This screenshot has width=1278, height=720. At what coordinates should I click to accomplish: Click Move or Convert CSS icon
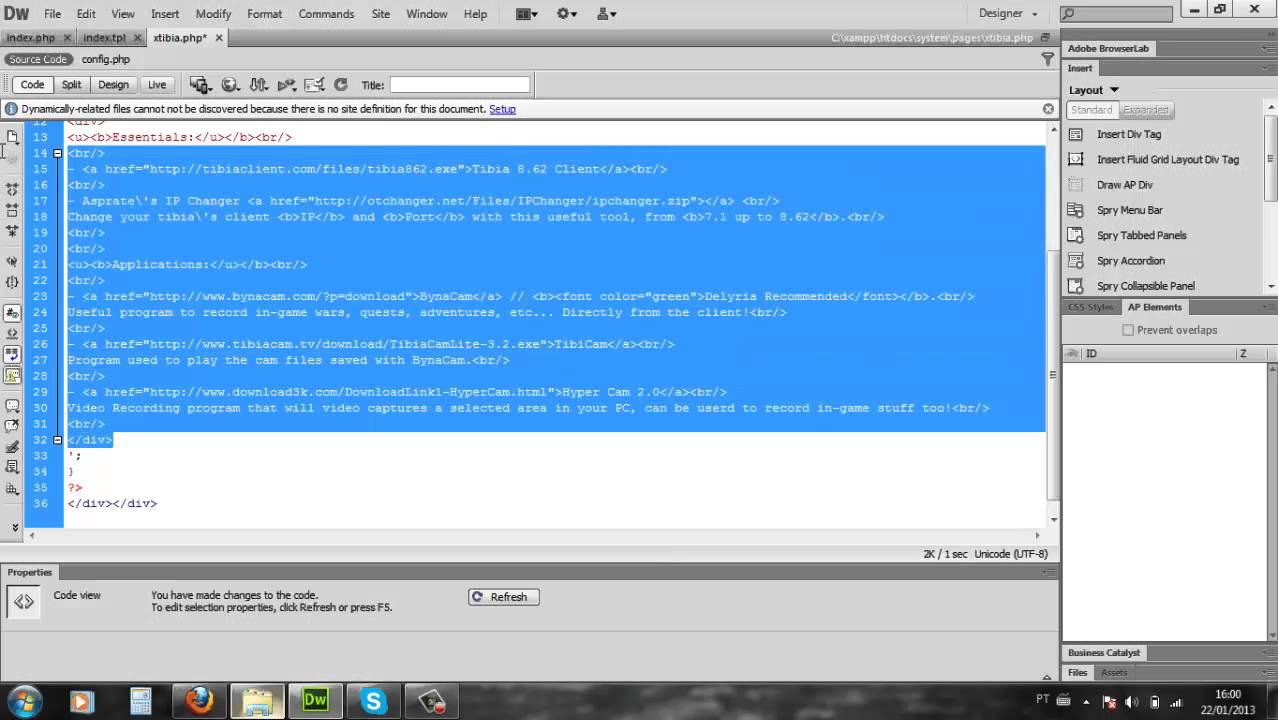pos(12,489)
